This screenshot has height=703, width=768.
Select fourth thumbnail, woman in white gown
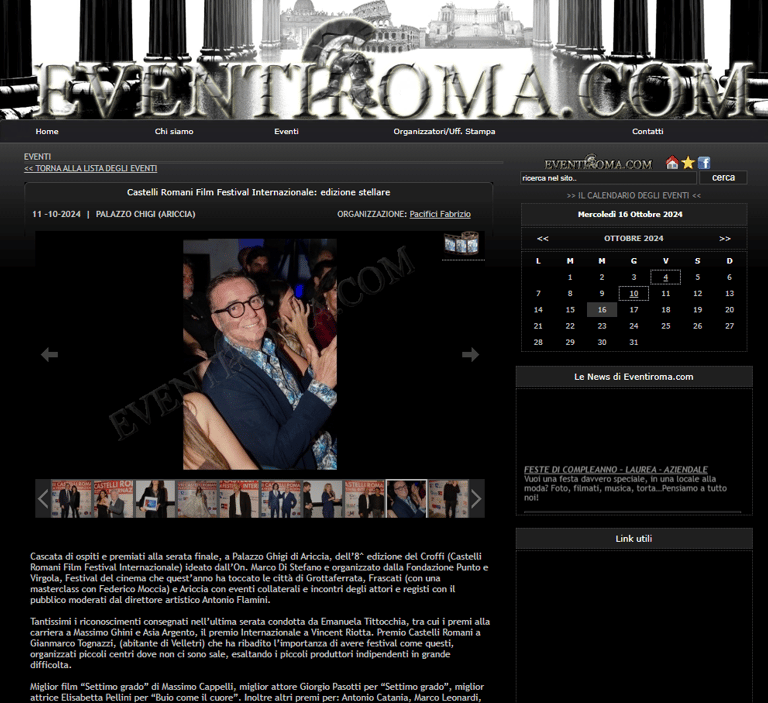point(197,499)
